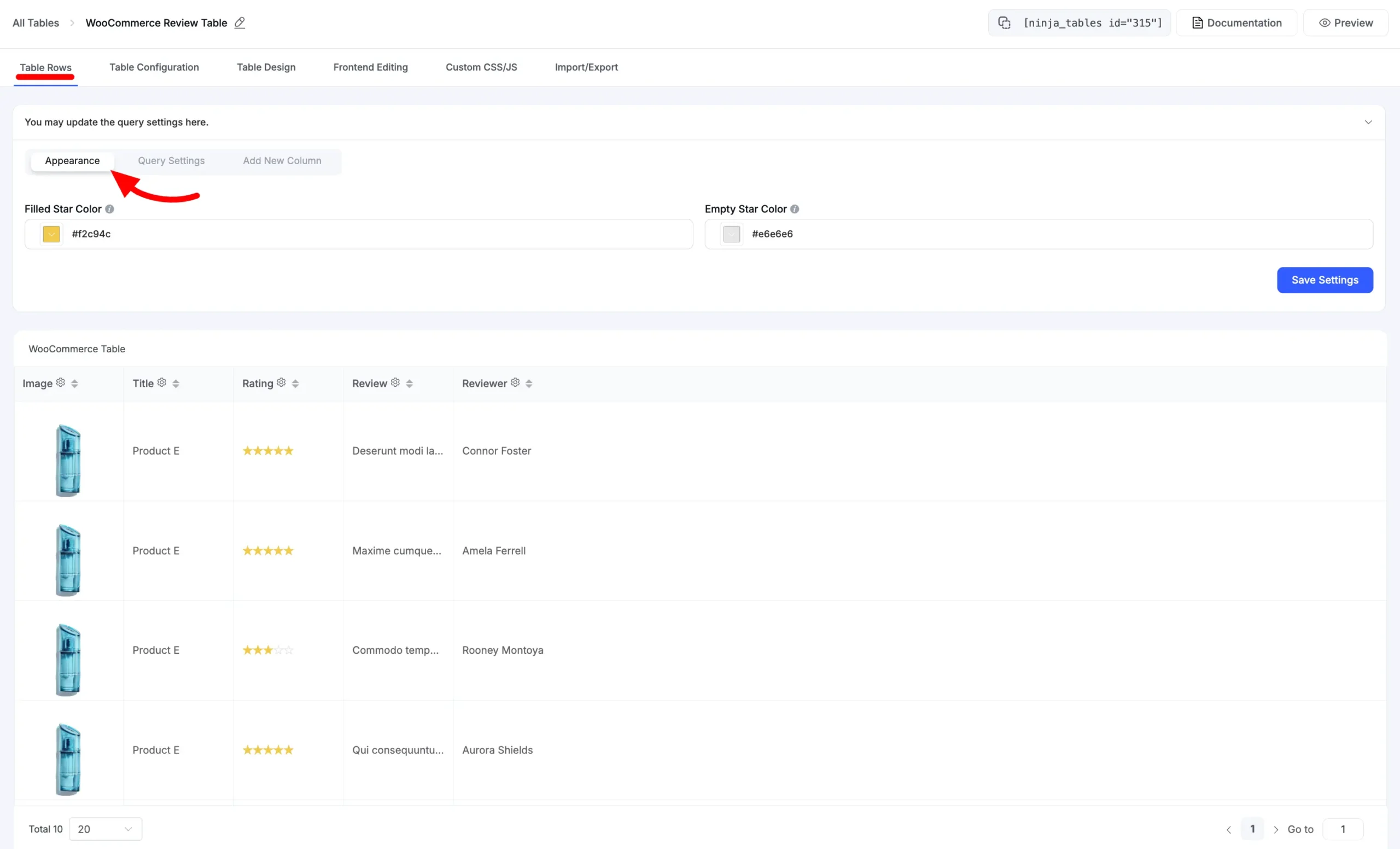Select the Appearance option
This screenshot has height=849, width=1400.
[x=72, y=161]
